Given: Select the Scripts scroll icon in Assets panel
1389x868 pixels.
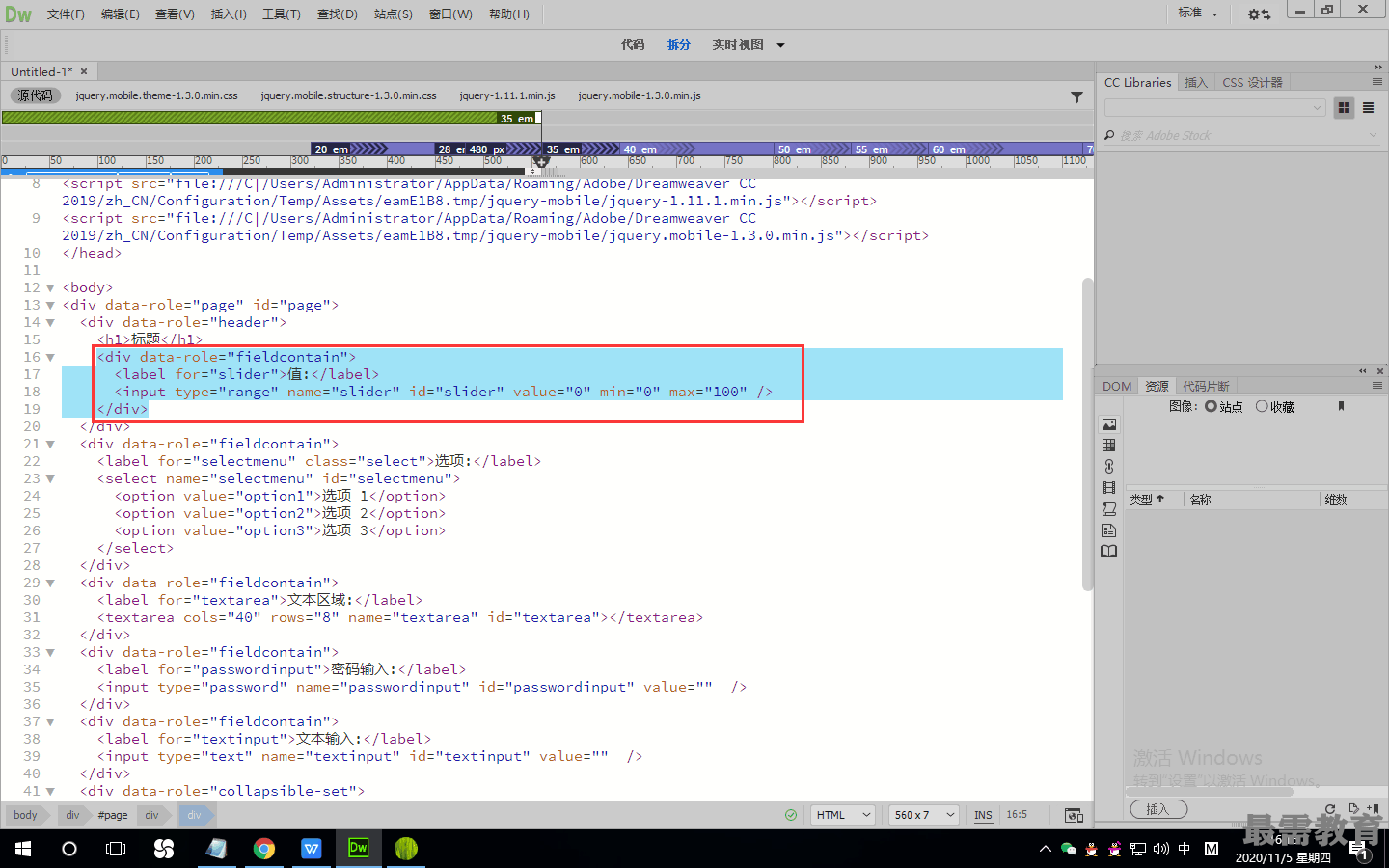Looking at the screenshot, I should tap(1109, 509).
